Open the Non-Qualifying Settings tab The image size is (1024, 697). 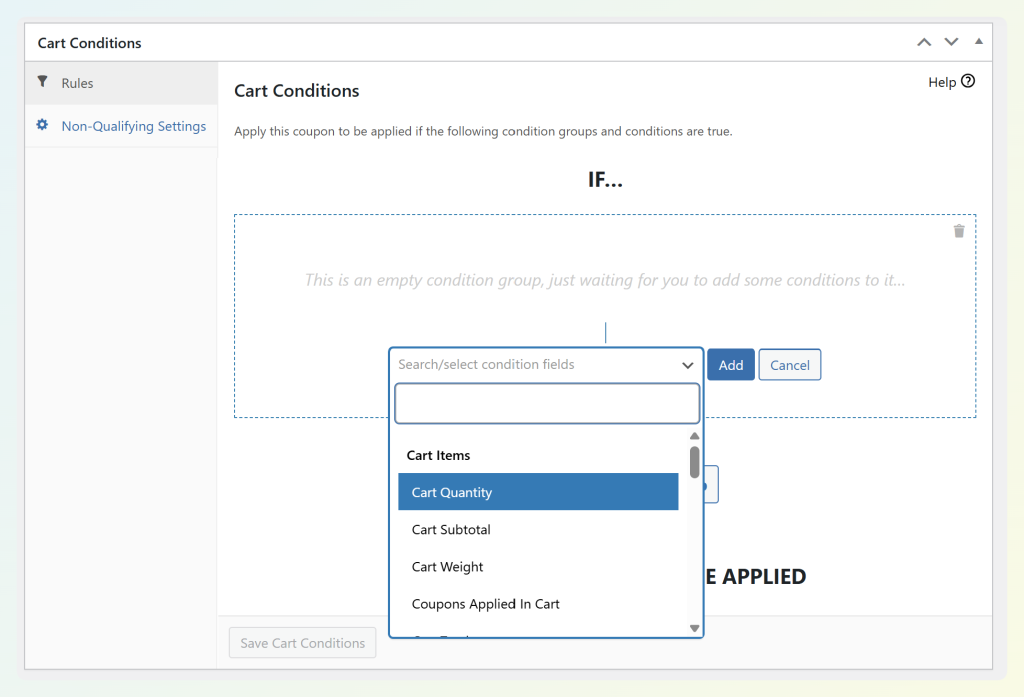pos(133,125)
